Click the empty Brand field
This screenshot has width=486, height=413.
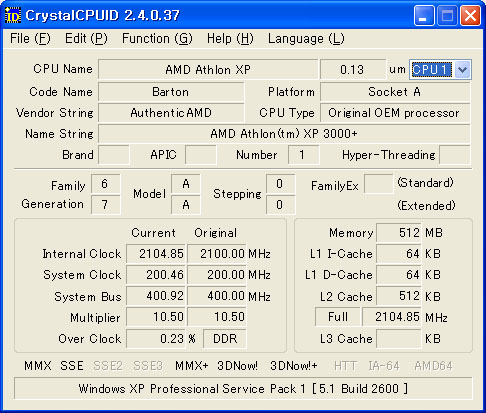(x=114, y=155)
